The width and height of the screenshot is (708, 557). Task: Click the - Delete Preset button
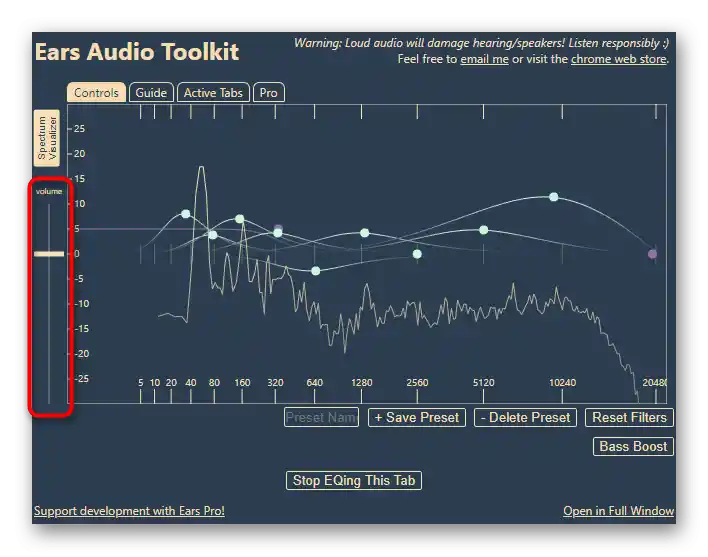525,417
